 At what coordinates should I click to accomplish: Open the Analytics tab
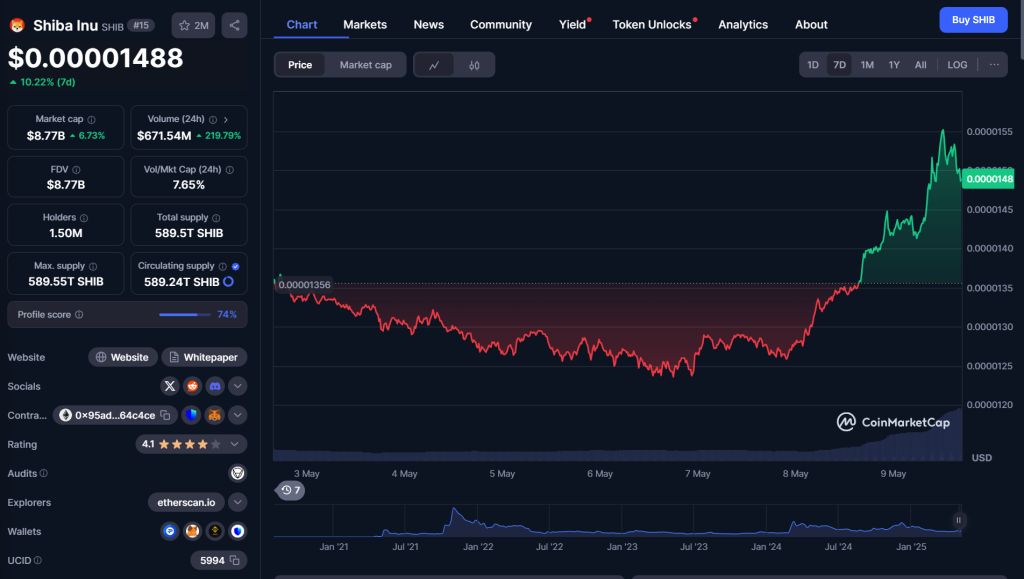(x=743, y=24)
